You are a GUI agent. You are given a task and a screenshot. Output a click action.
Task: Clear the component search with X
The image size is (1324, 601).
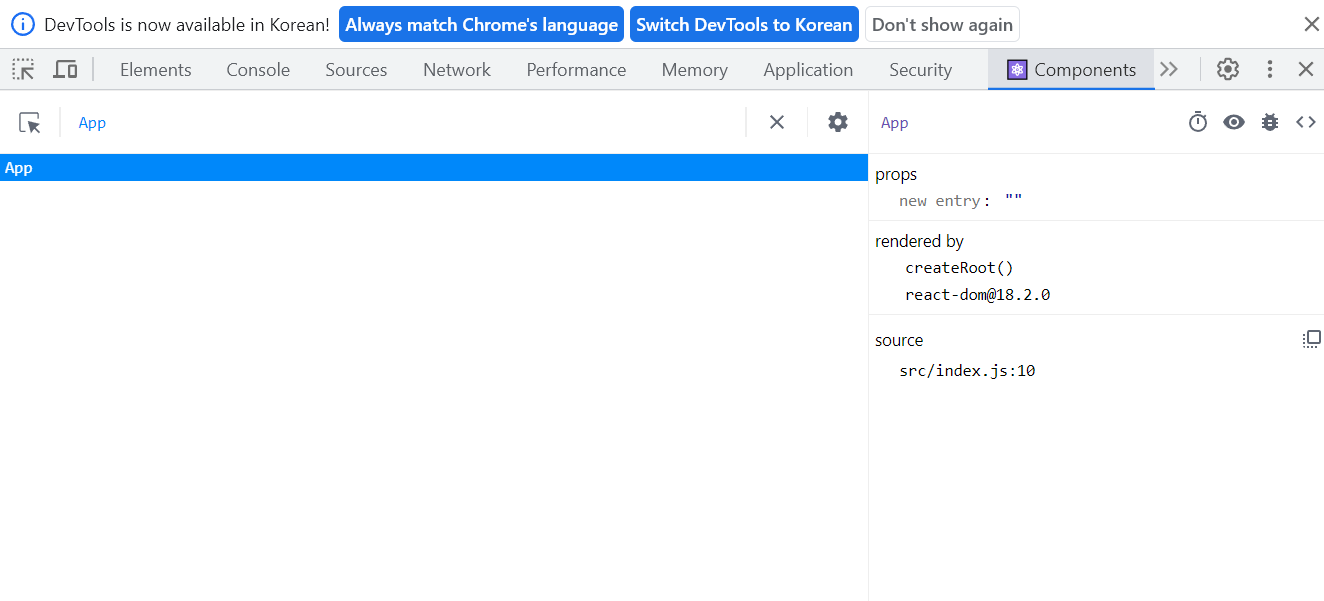pos(777,122)
